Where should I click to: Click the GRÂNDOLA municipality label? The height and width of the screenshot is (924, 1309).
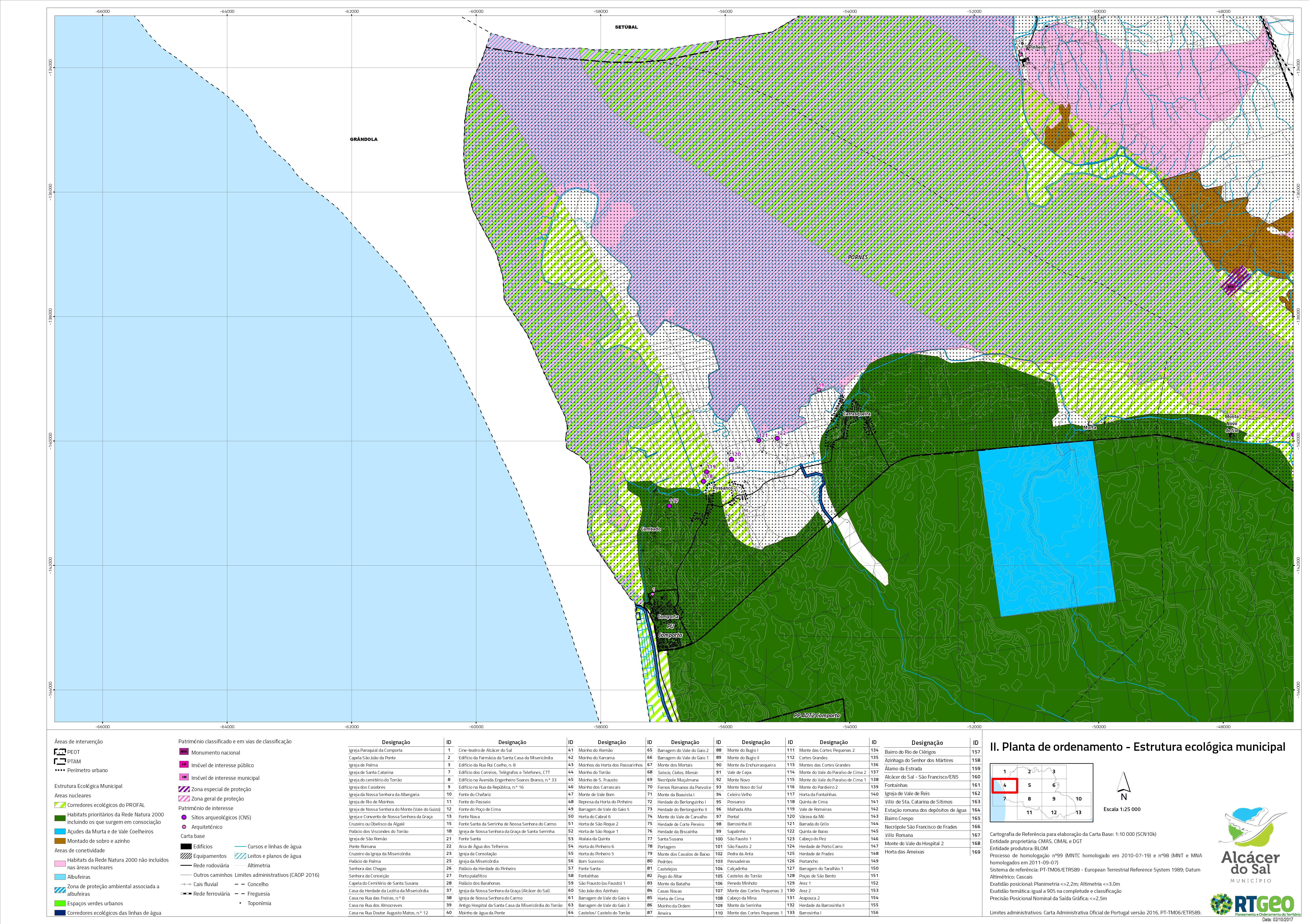[364, 139]
